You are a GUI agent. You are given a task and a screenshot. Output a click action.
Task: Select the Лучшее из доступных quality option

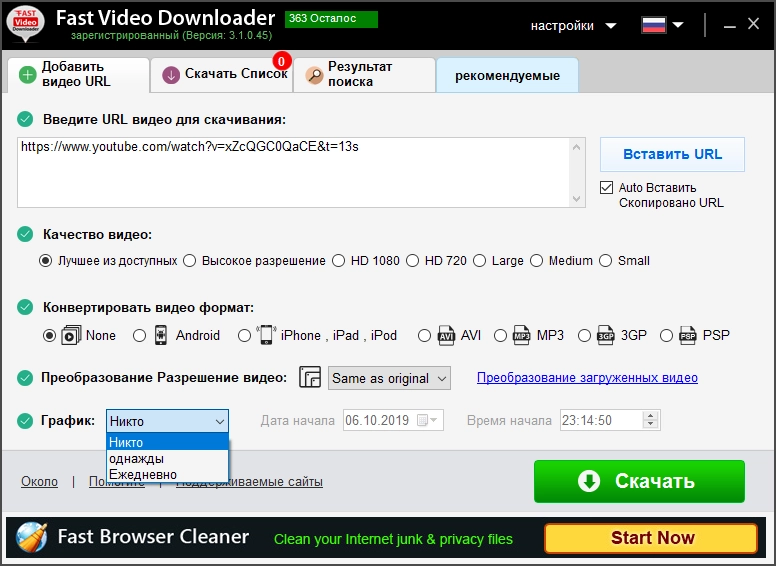46,261
